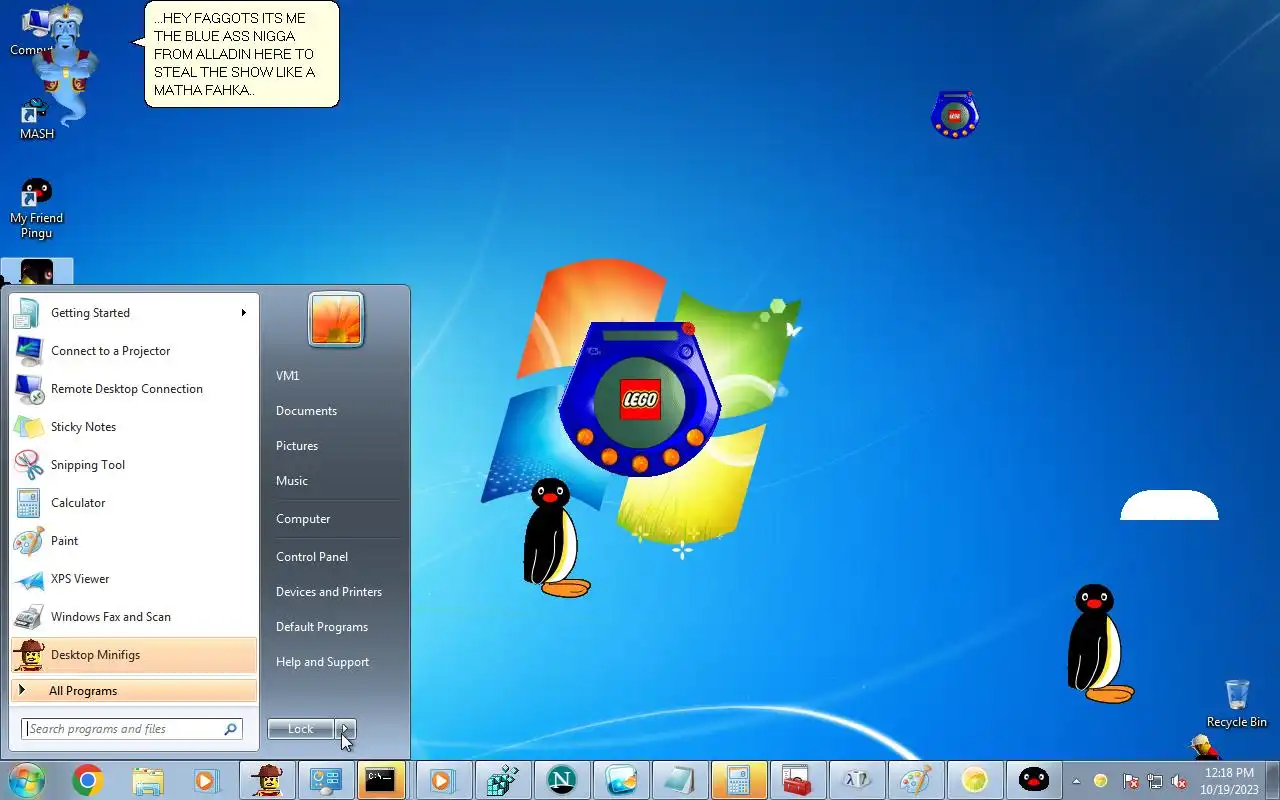Open Calculator in Start menu
Viewport: 1280px width, 800px height.
pyautogui.click(x=134, y=503)
